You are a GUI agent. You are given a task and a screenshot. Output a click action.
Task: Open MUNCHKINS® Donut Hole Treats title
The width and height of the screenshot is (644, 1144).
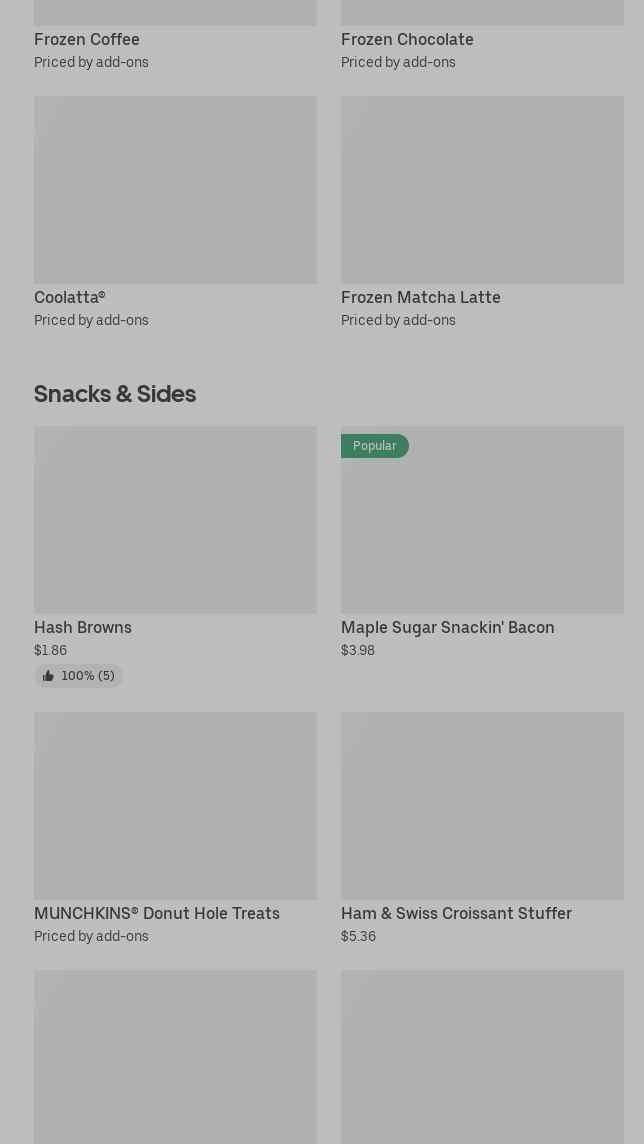point(157,913)
